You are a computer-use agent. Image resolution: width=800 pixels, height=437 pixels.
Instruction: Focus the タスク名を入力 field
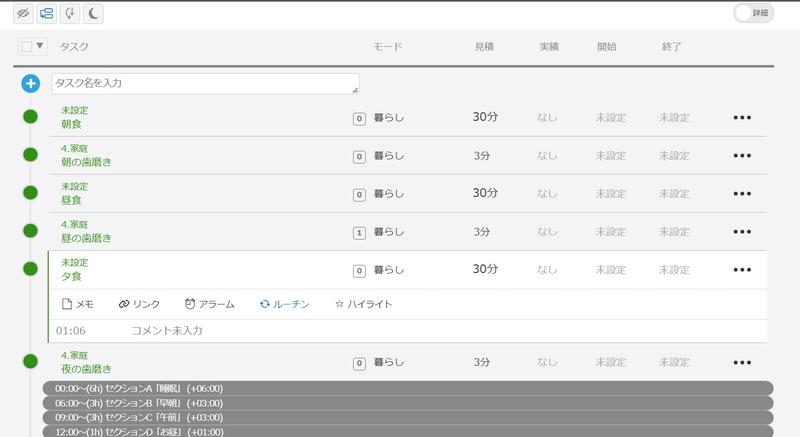click(x=205, y=84)
